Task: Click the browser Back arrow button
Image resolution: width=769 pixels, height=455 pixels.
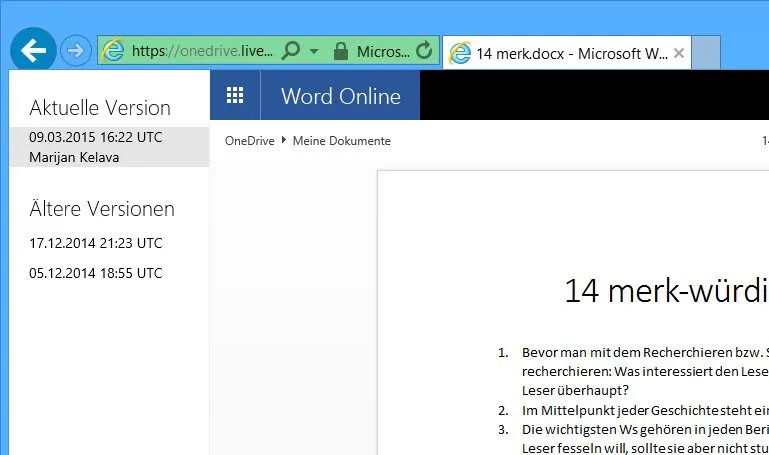Action: [33, 50]
